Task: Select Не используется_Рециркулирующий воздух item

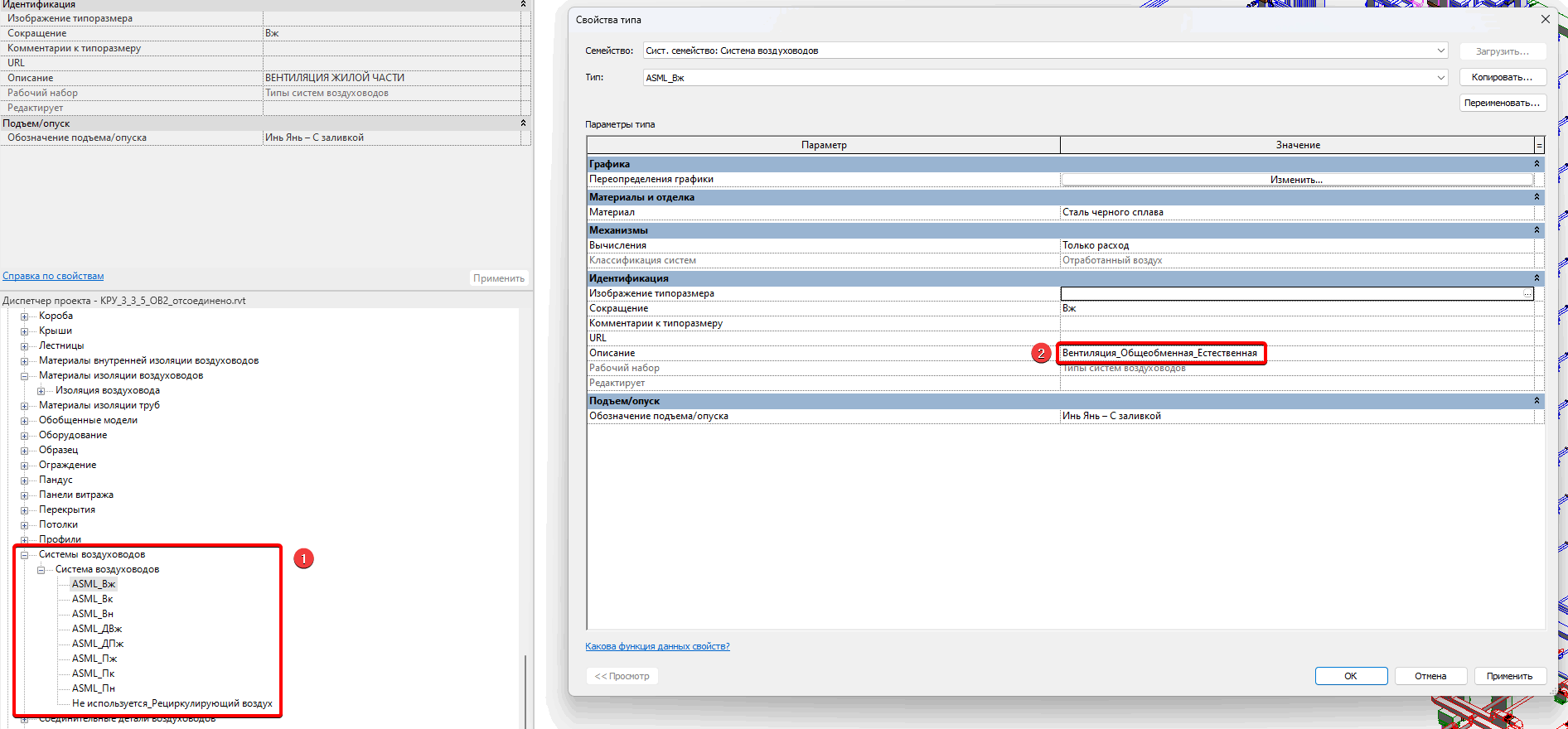Action: (172, 703)
